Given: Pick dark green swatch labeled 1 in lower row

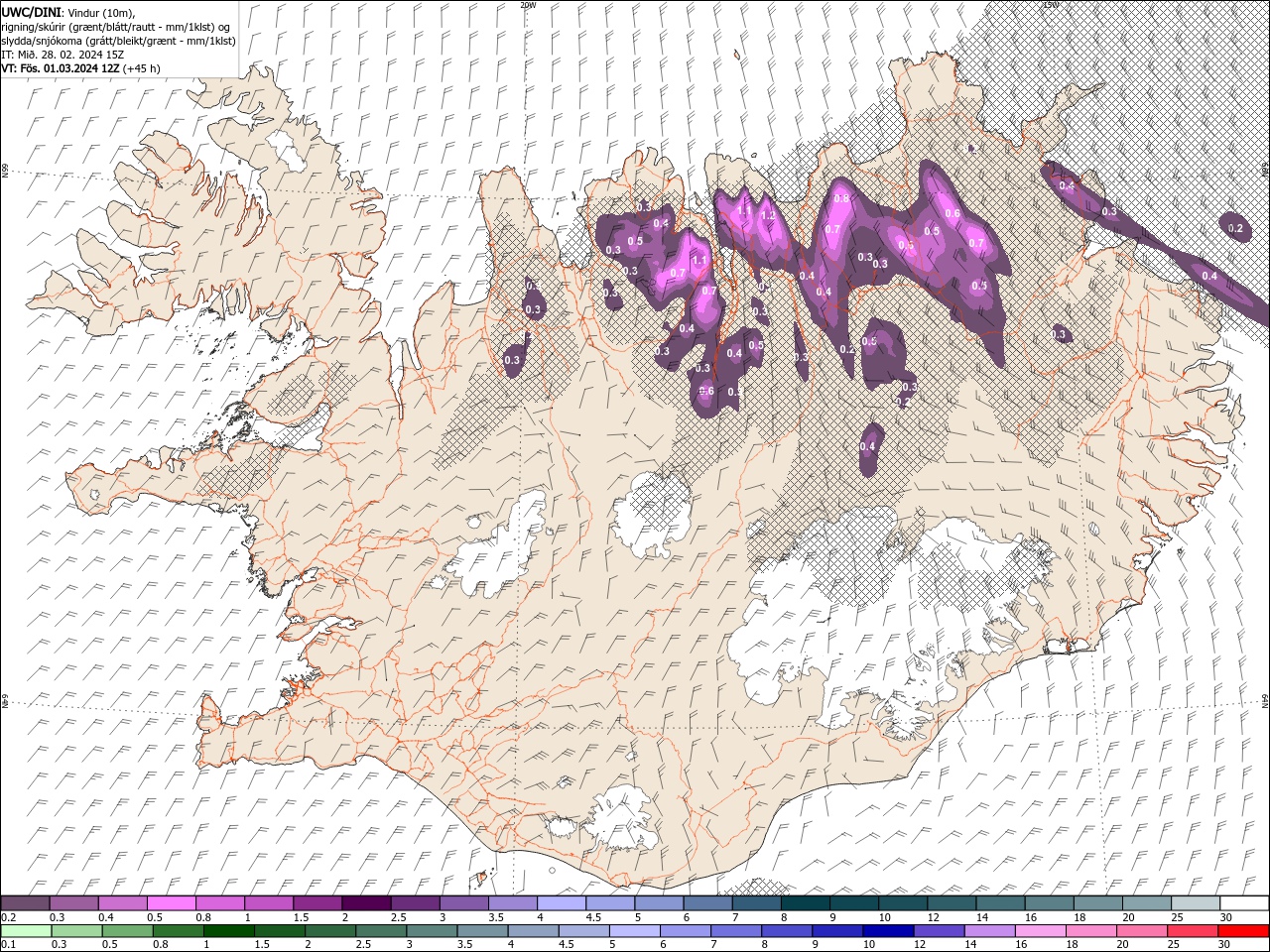Looking at the screenshot, I should [x=228, y=932].
